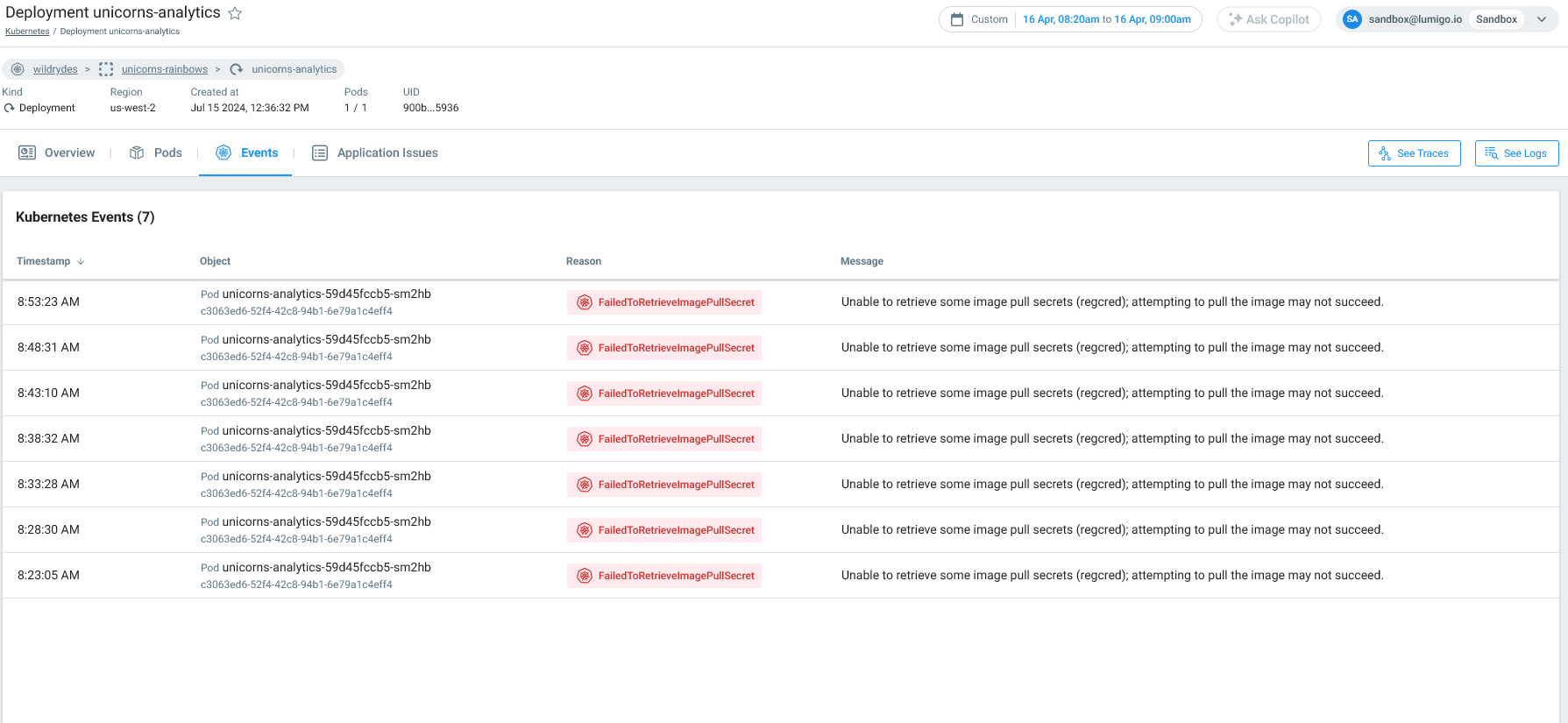Click the See Logs icon
Screen dimensions: 1568x723
[1491, 153]
